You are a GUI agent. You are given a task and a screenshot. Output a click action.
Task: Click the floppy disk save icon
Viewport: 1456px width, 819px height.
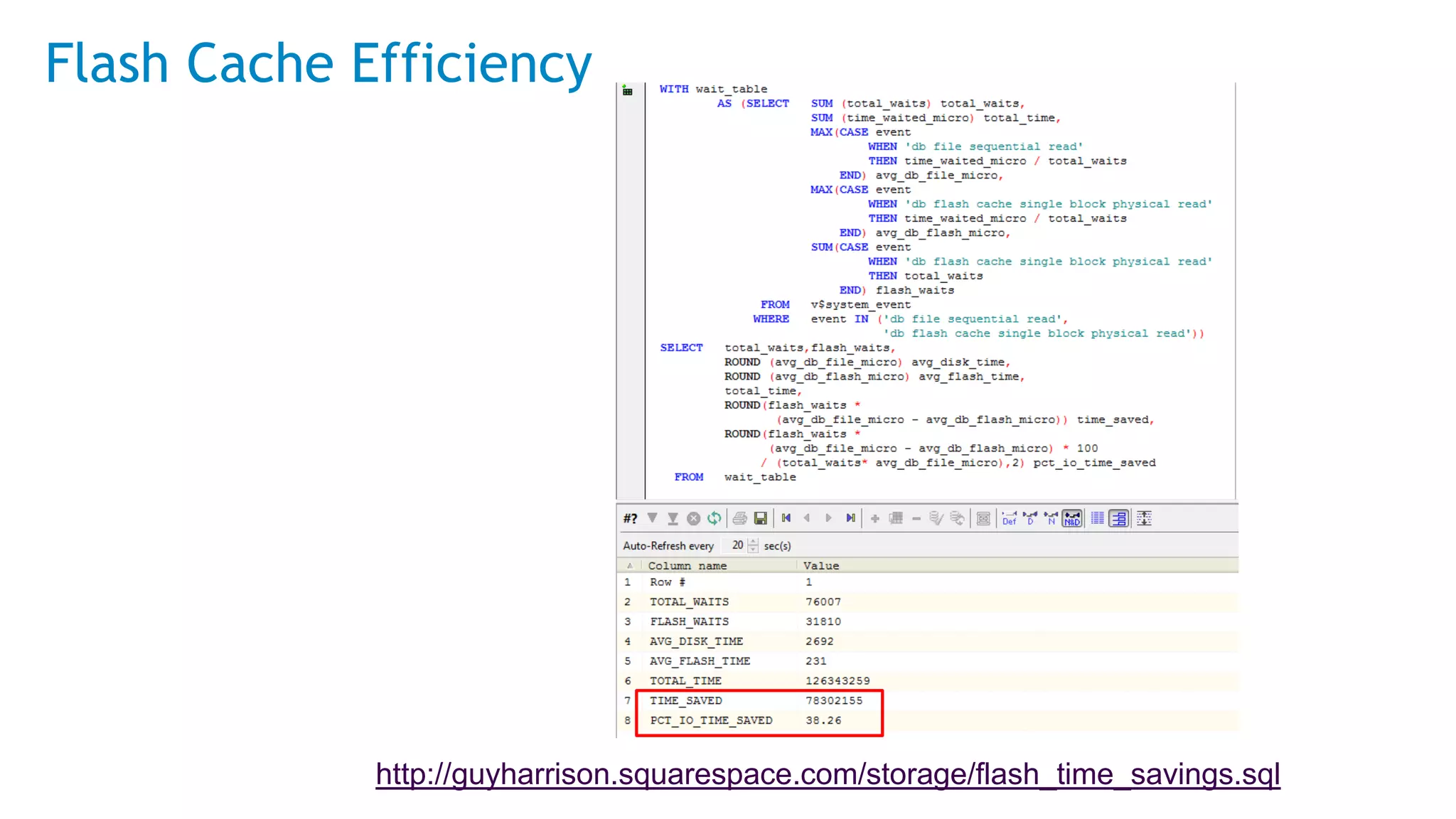pyautogui.click(x=761, y=518)
